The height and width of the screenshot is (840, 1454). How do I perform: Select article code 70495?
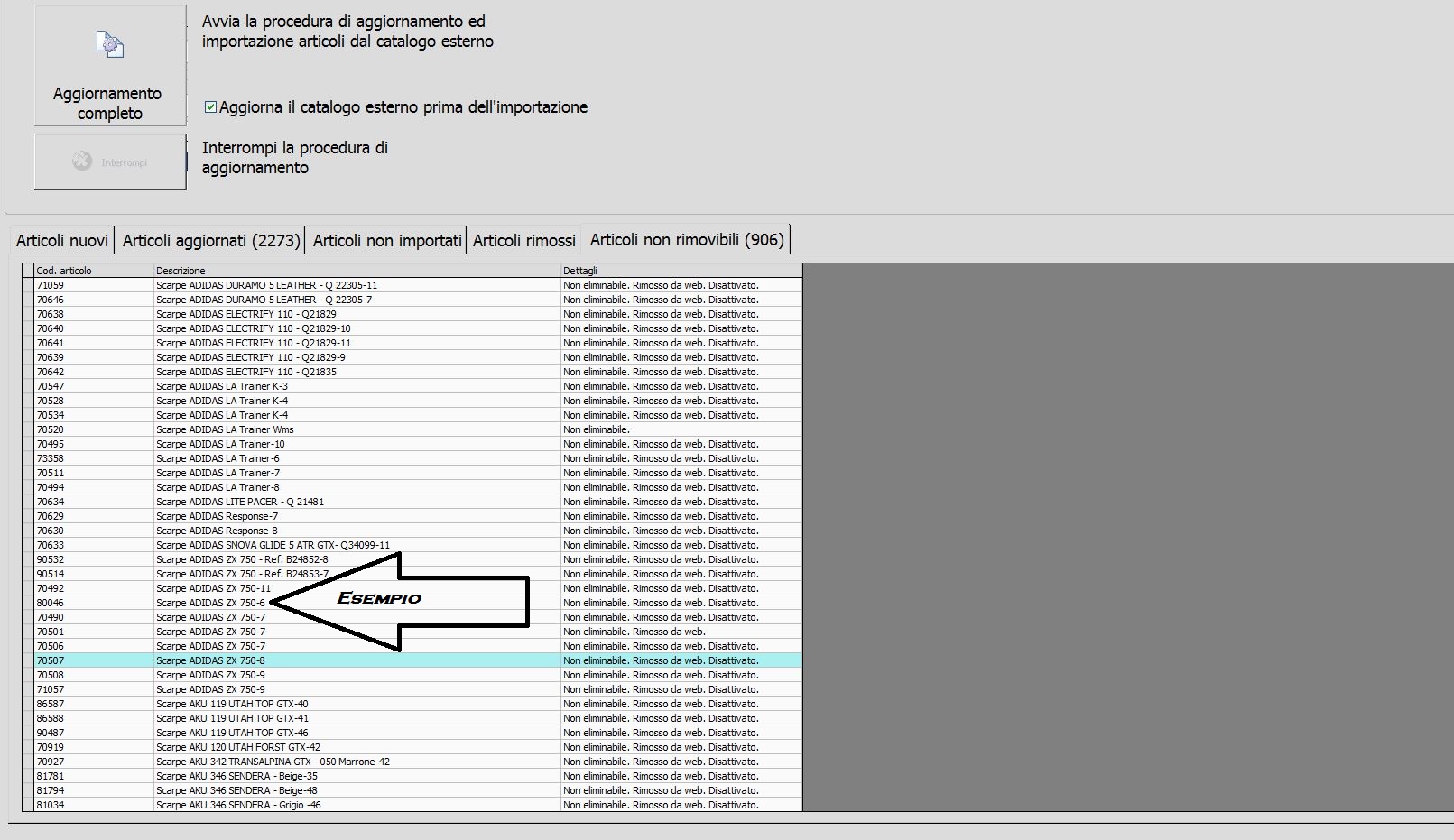tap(51, 444)
